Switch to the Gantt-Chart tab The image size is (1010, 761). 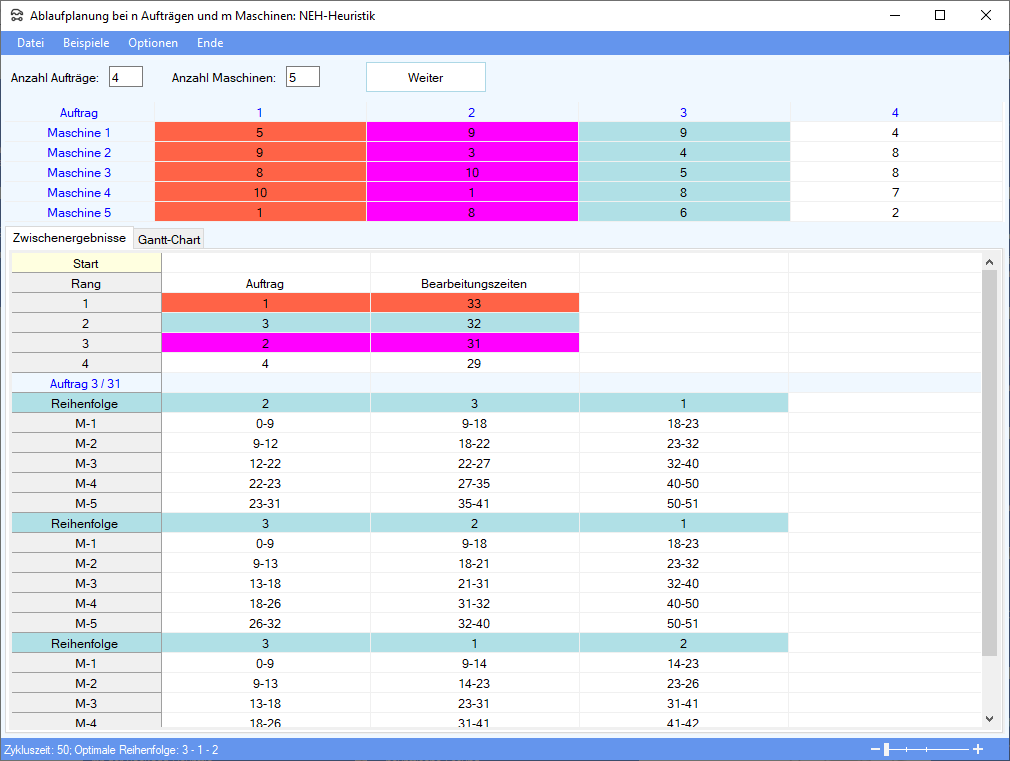169,240
